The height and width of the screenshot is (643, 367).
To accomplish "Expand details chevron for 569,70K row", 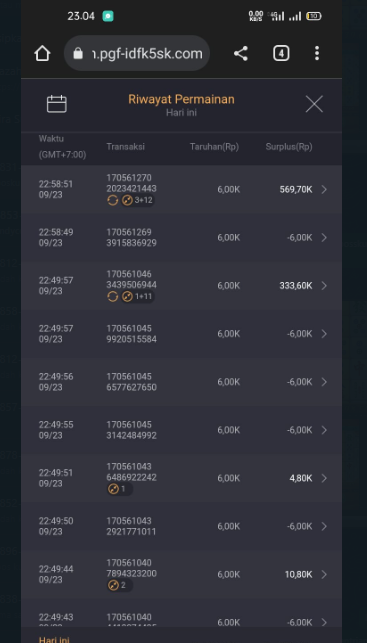I will pos(324,189).
